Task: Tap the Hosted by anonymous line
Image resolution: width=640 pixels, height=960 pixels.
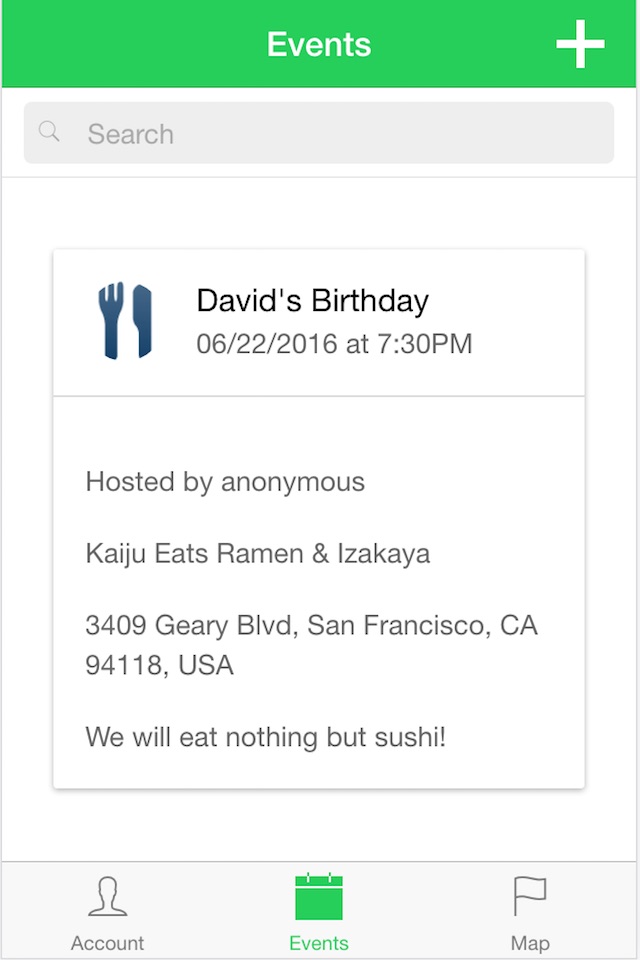Action: [225, 482]
